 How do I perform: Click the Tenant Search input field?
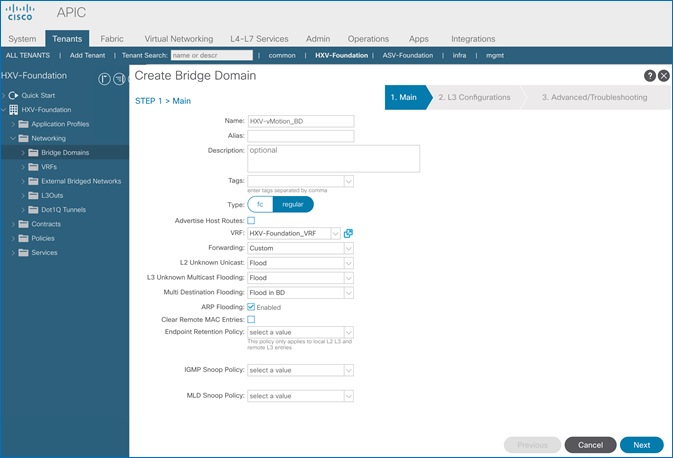[212, 55]
